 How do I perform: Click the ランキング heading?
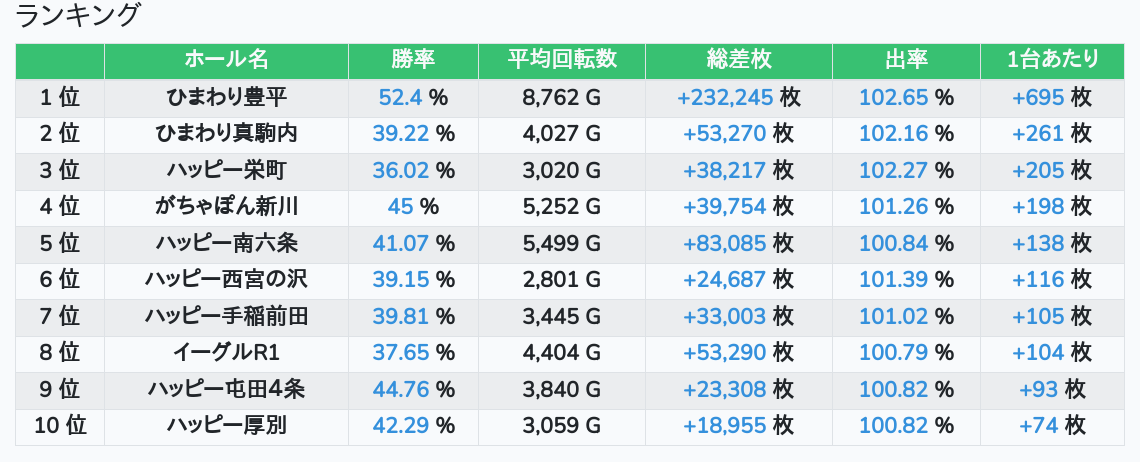click(79, 15)
